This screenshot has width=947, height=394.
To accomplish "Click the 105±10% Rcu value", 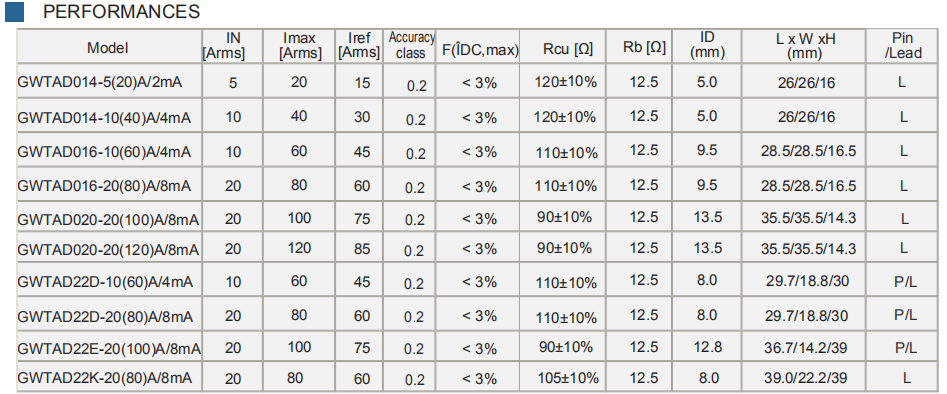I will coord(568,378).
